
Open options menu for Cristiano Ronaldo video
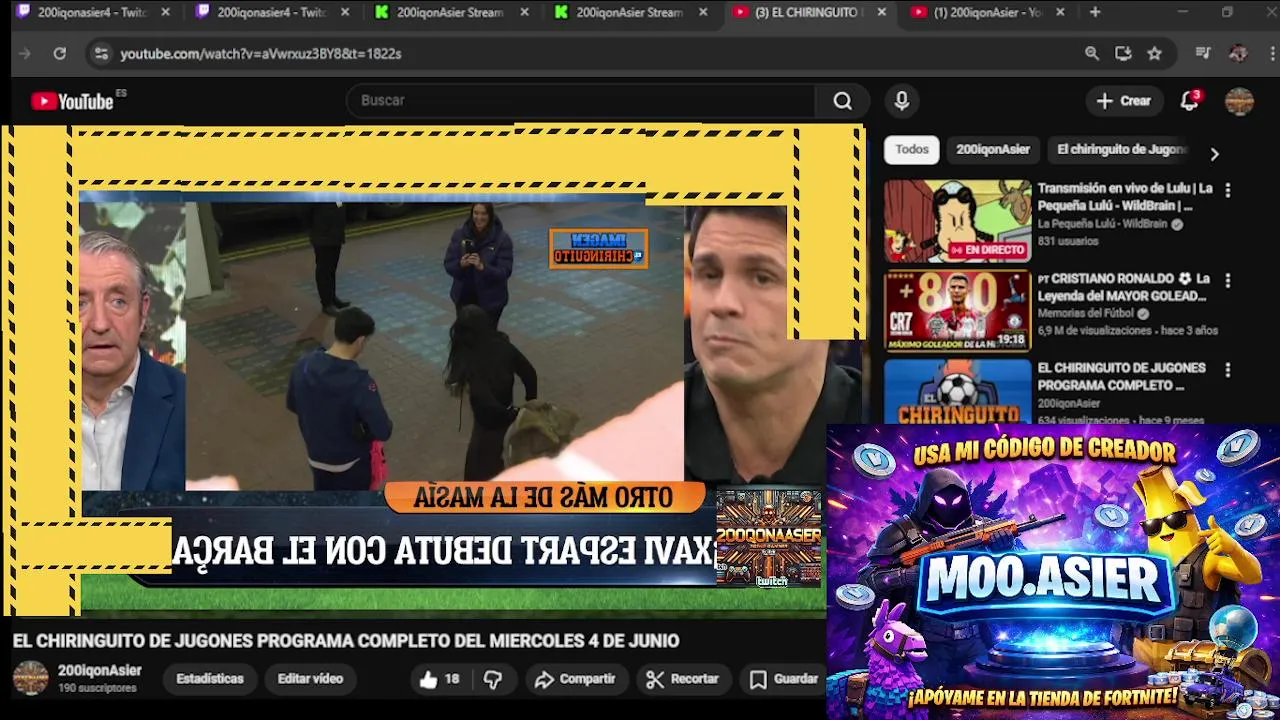1228,280
